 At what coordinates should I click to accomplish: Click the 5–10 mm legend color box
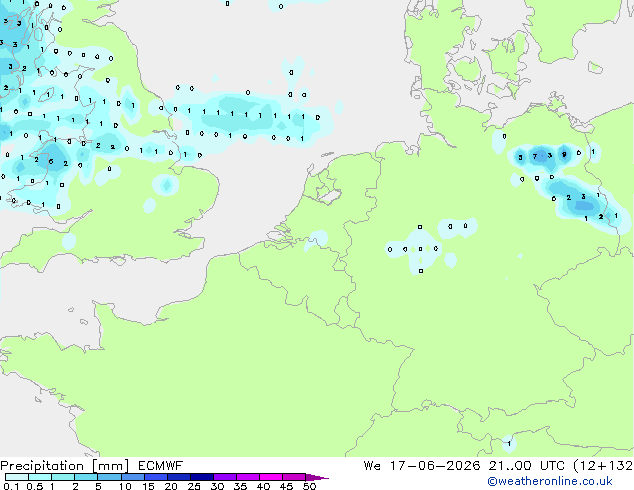(109, 477)
